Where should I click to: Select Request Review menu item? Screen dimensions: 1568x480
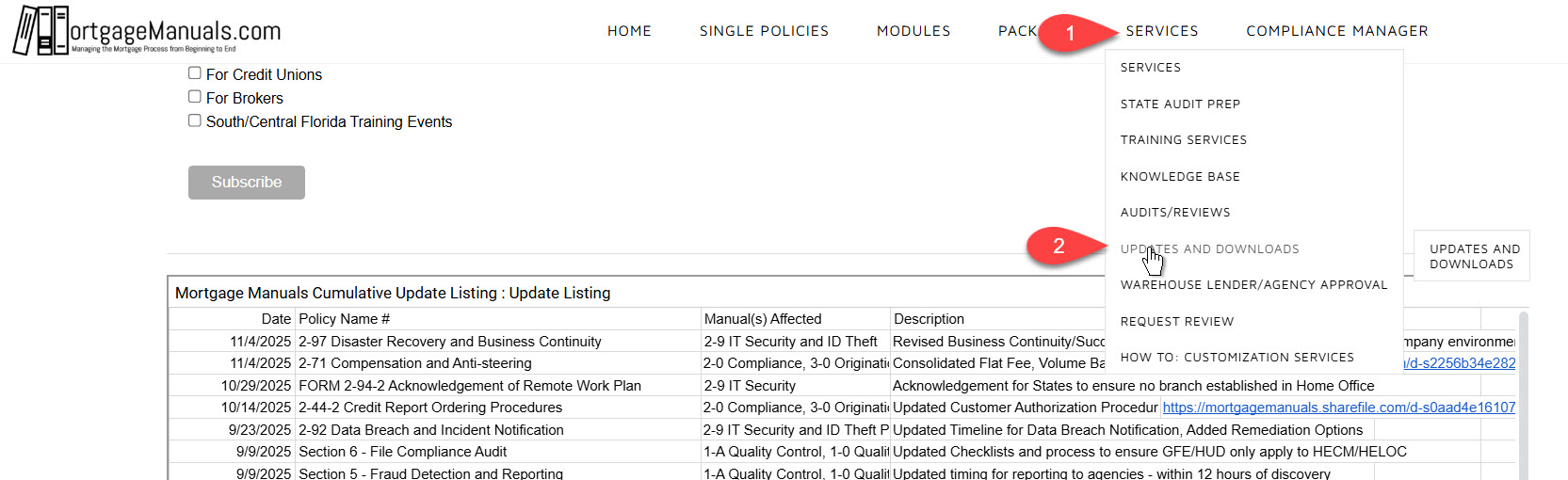(1176, 322)
